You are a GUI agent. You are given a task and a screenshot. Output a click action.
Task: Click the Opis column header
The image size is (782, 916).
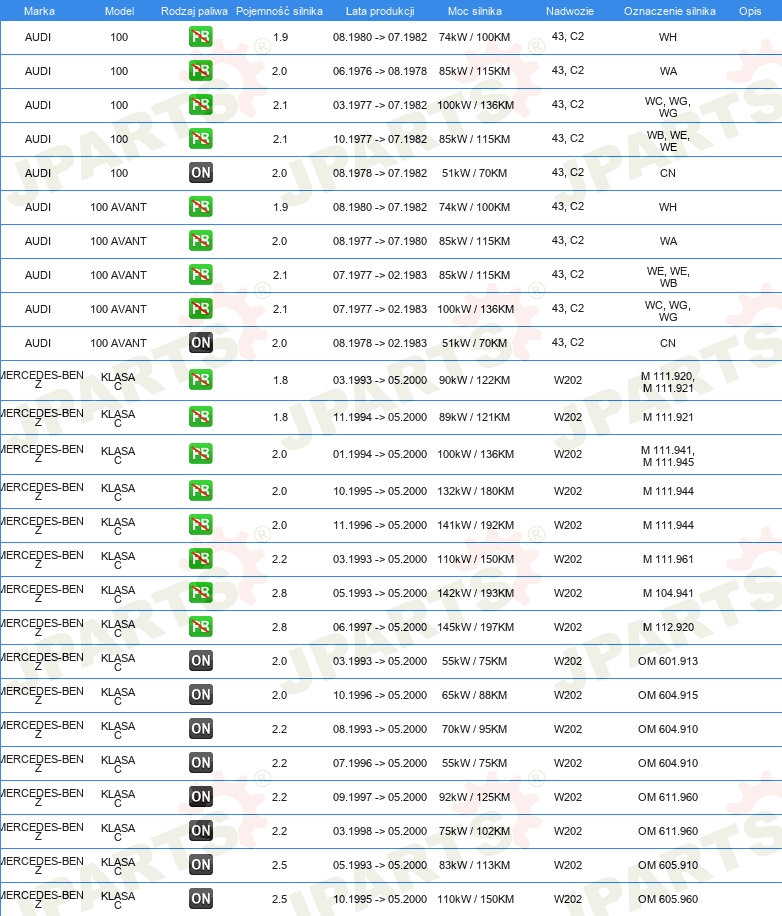[750, 11]
